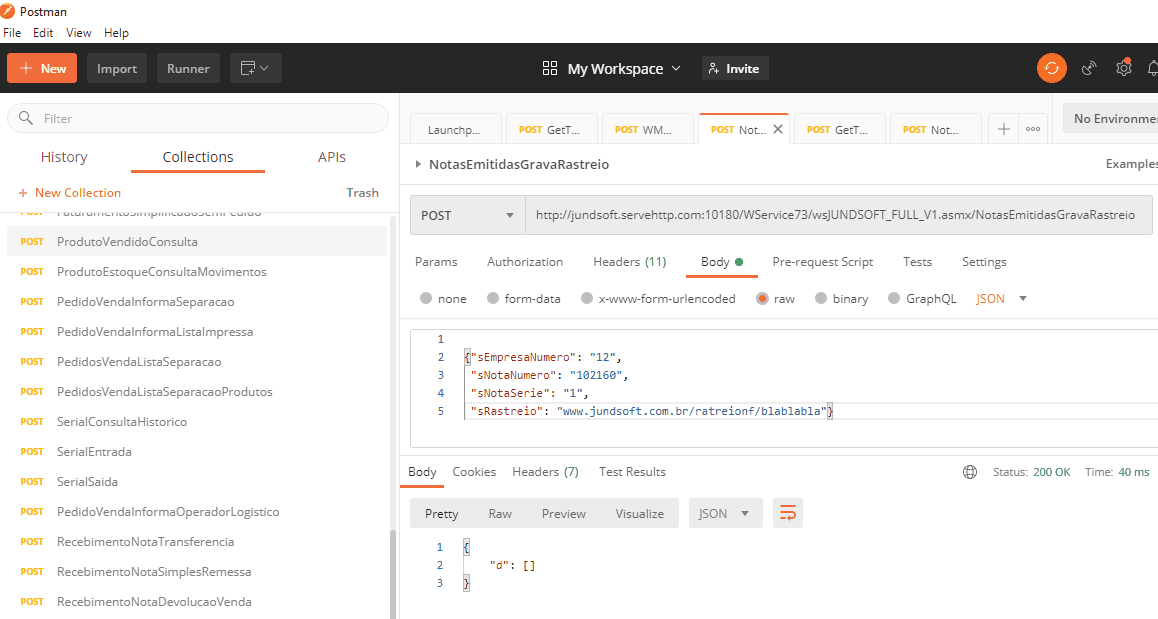Open the tab options ellipsis menu
The width and height of the screenshot is (1158, 619).
tap(1033, 129)
